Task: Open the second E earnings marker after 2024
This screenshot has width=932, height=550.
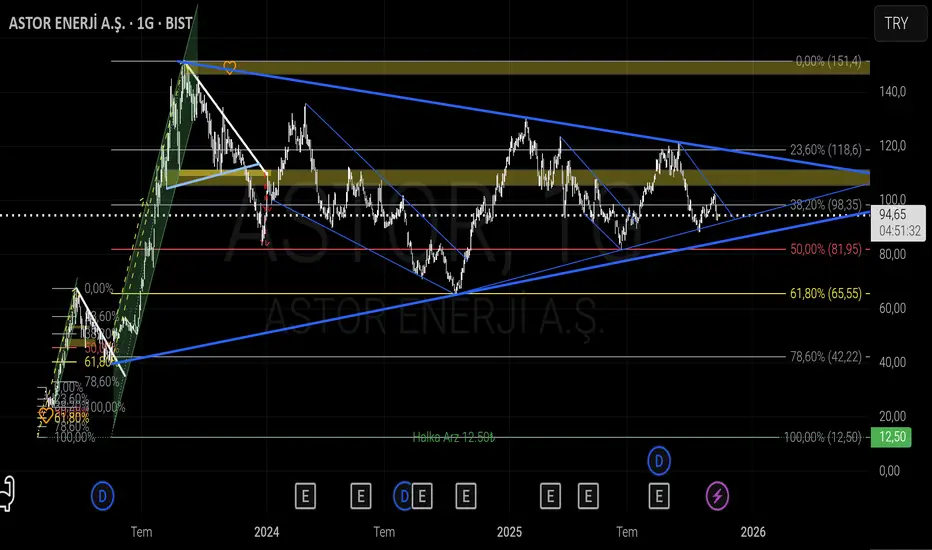Action: (361, 496)
